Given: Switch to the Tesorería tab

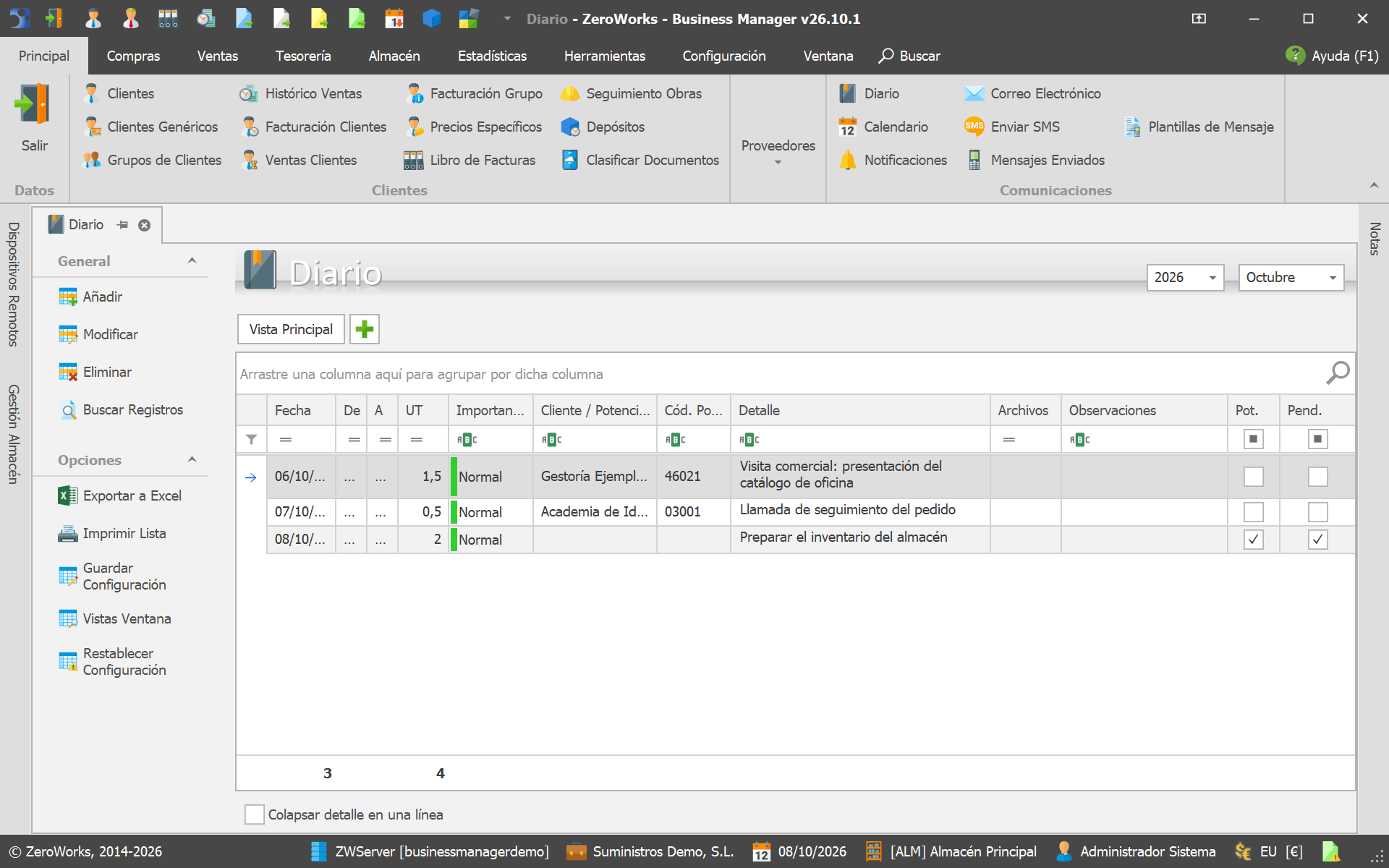Looking at the screenshot, I should point(303,56).
